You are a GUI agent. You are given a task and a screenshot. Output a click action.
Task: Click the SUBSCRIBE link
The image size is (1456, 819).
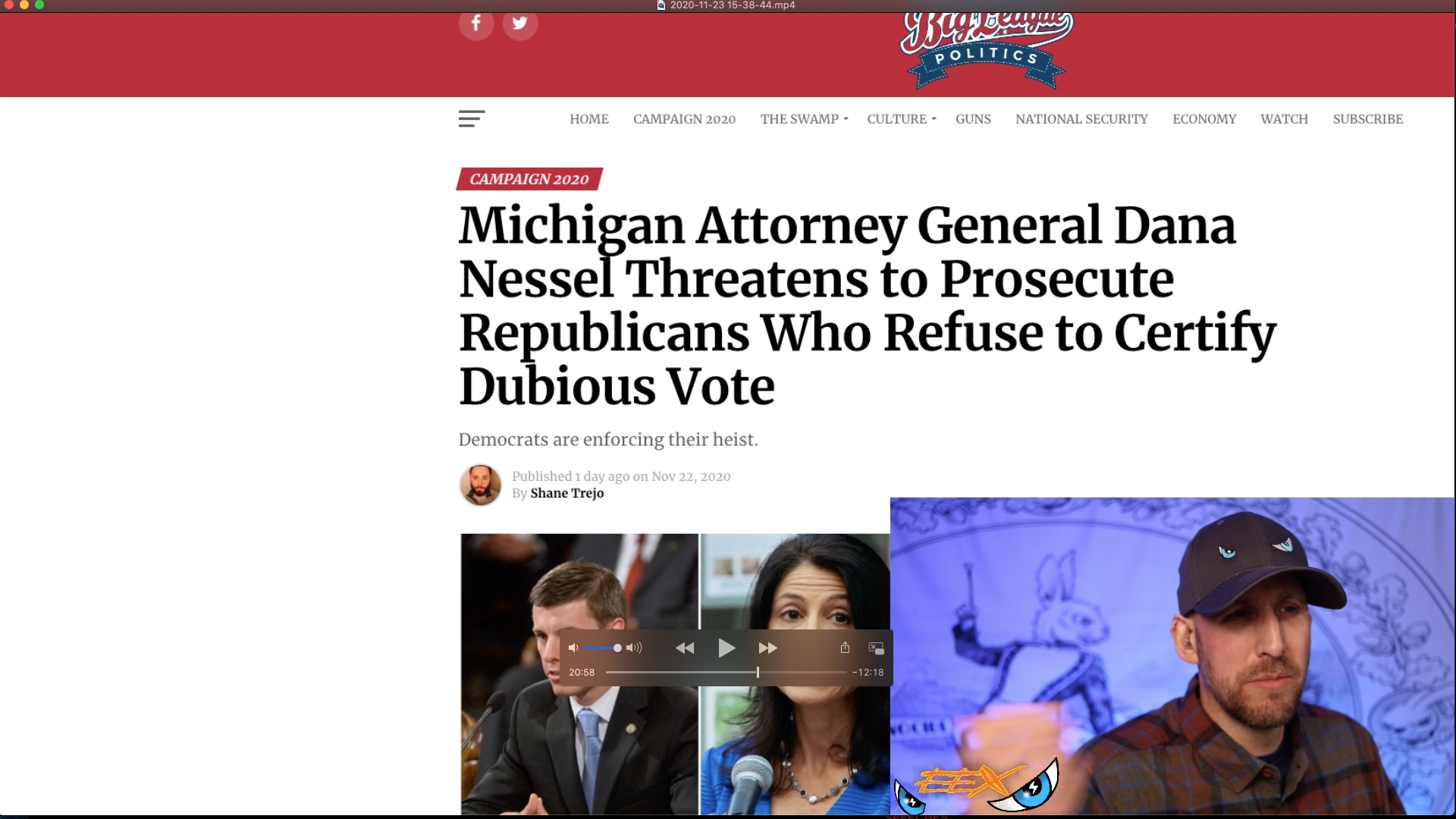(x=1368, y=119)
